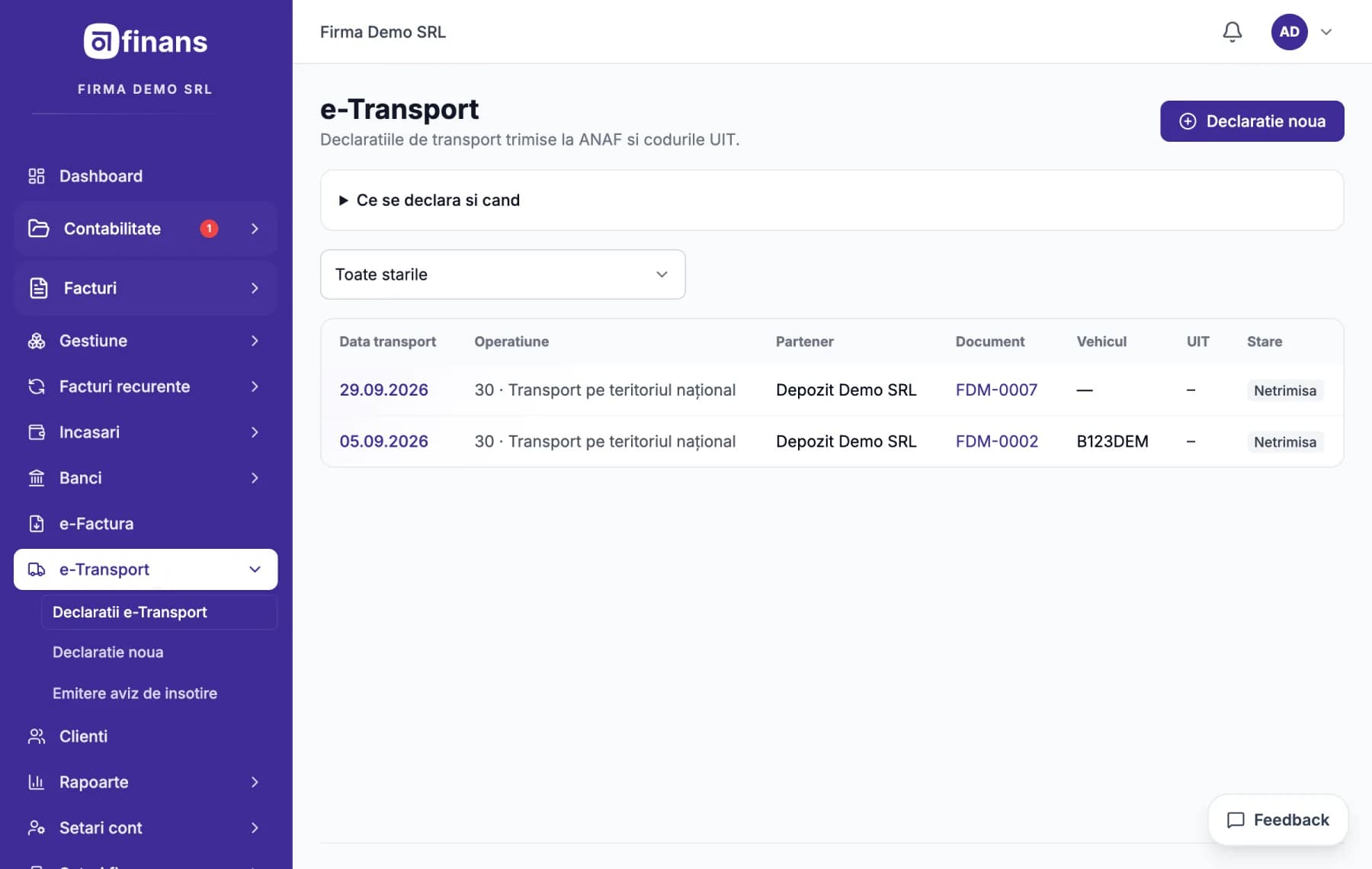Image resolution: width=1372 pixels, height=869 pixels.
Task: Open transport dated 29.09.2026
Action: [x=383, y=390]
